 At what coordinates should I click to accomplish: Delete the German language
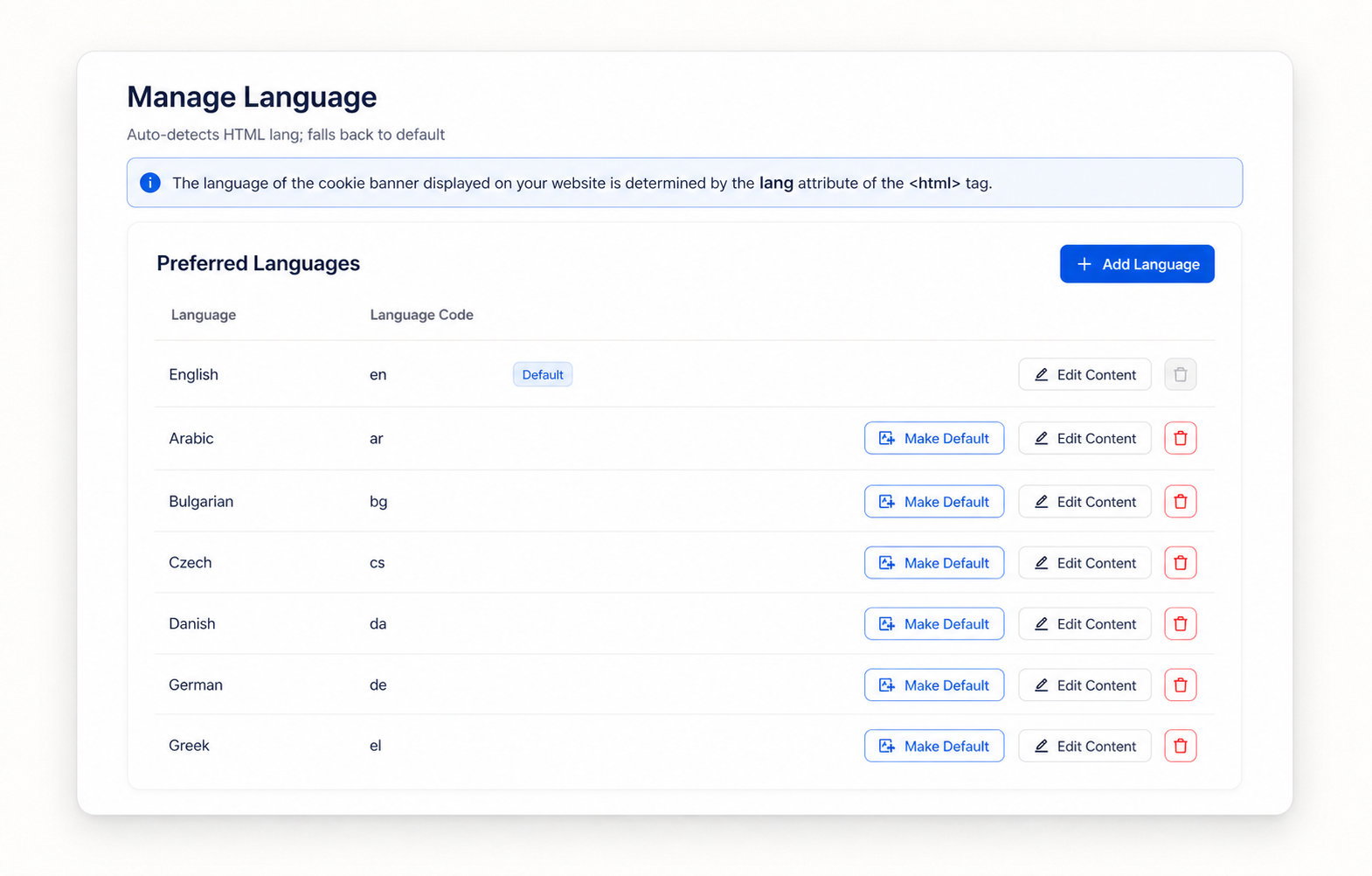(1181, 685)
